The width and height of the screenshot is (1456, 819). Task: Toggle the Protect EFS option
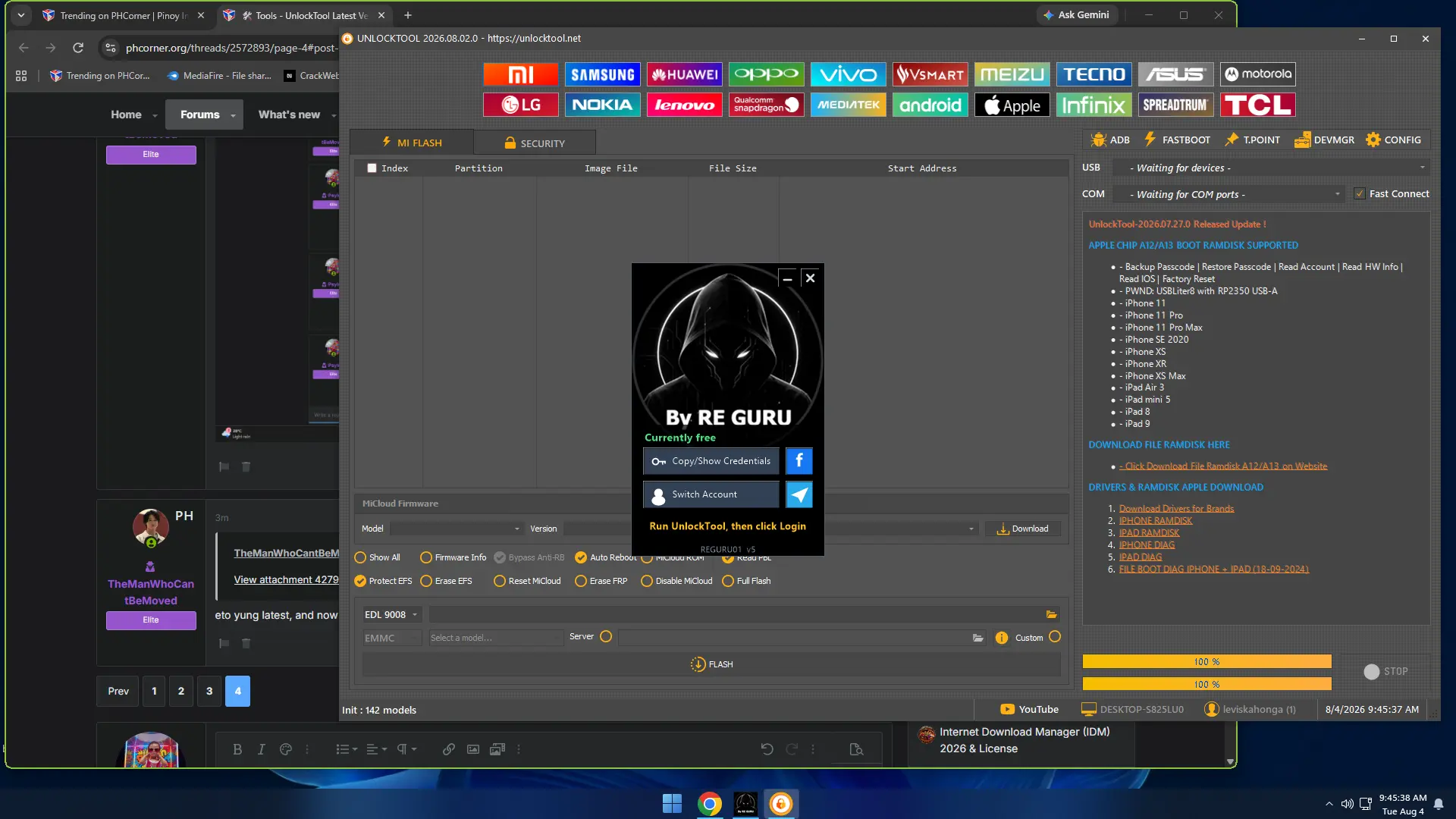(360, 581)
